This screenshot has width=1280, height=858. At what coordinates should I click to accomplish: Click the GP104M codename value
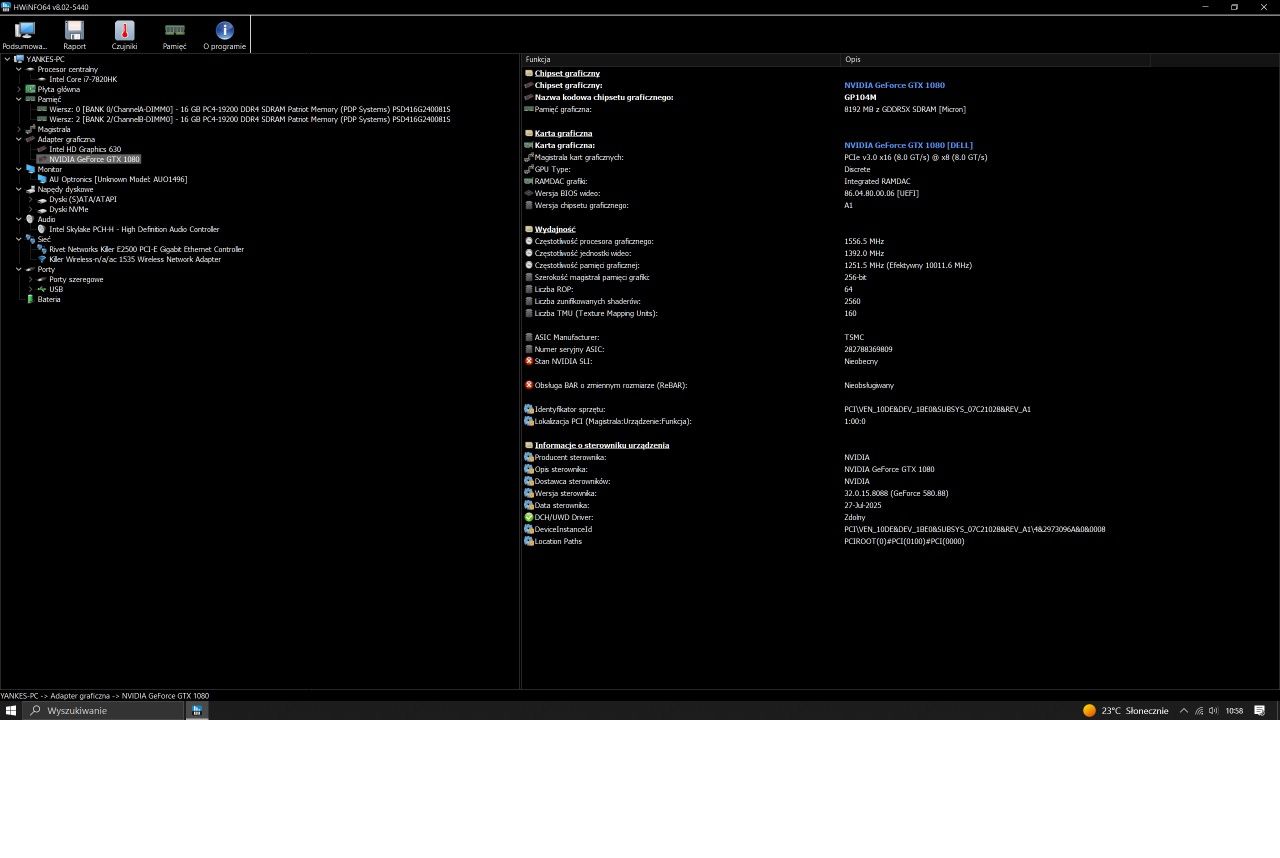point(860,97)
